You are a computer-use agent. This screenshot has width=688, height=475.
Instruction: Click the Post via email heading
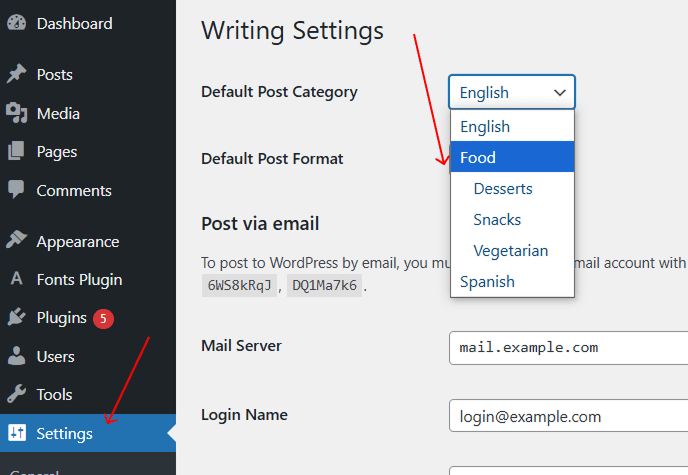click(x=260, y=224)
